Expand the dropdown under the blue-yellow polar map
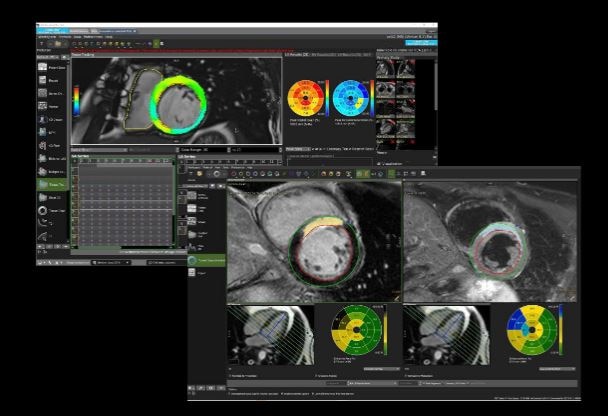The width and height of the screenshot is (608, 416). (549, 369)
